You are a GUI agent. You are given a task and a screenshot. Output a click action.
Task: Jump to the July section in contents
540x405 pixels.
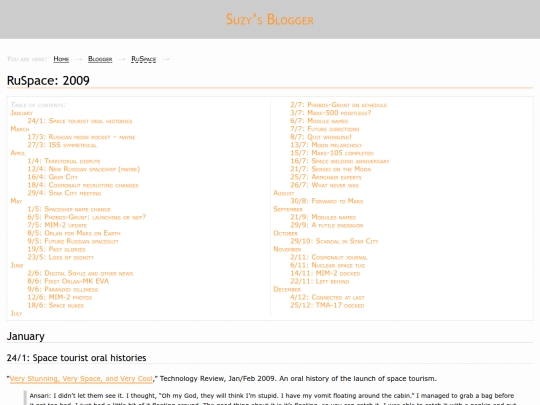pyautogui.click(x=16, y=313)
